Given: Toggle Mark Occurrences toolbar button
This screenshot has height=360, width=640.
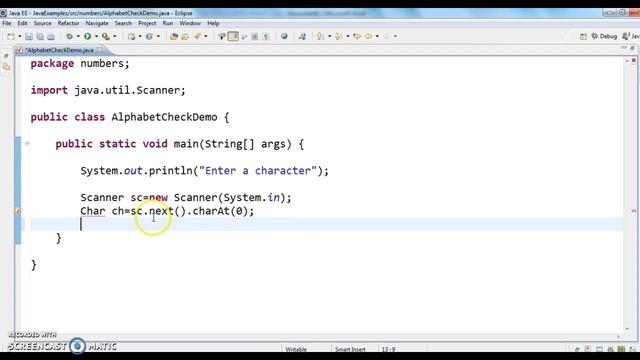Looking at the screenshot, I should [222, 37].
